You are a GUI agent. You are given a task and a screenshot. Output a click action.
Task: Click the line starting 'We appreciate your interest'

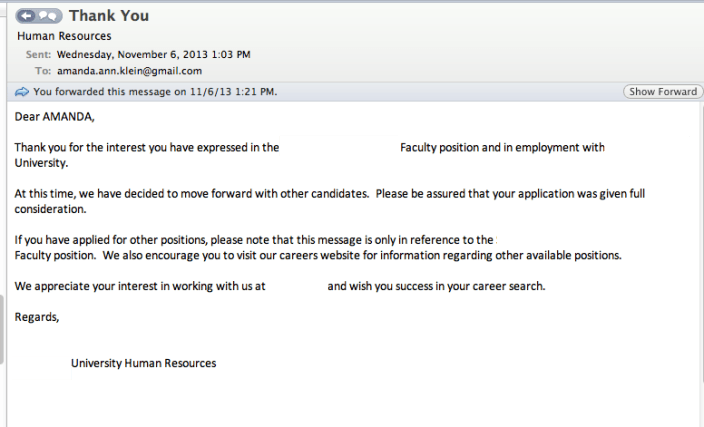click(140, 286)
